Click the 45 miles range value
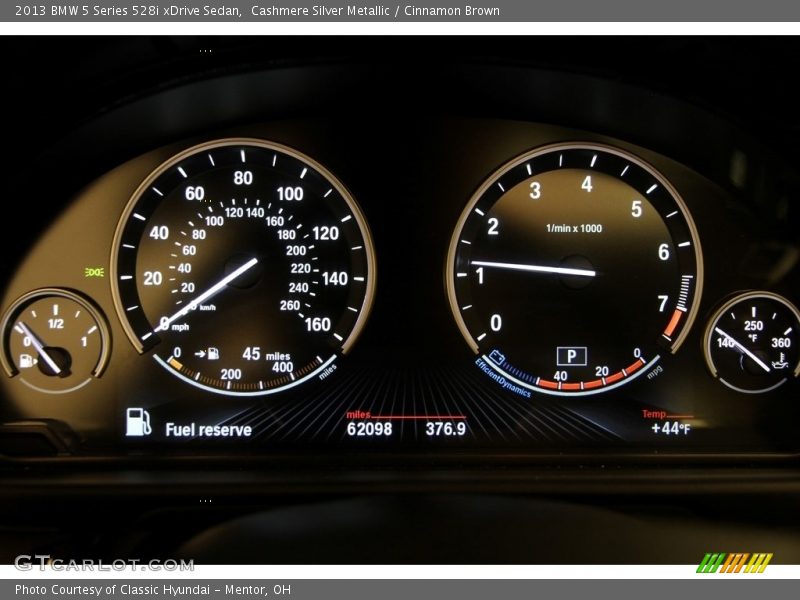800x600 pixels. pyautogui.click(x=266, y=354)
